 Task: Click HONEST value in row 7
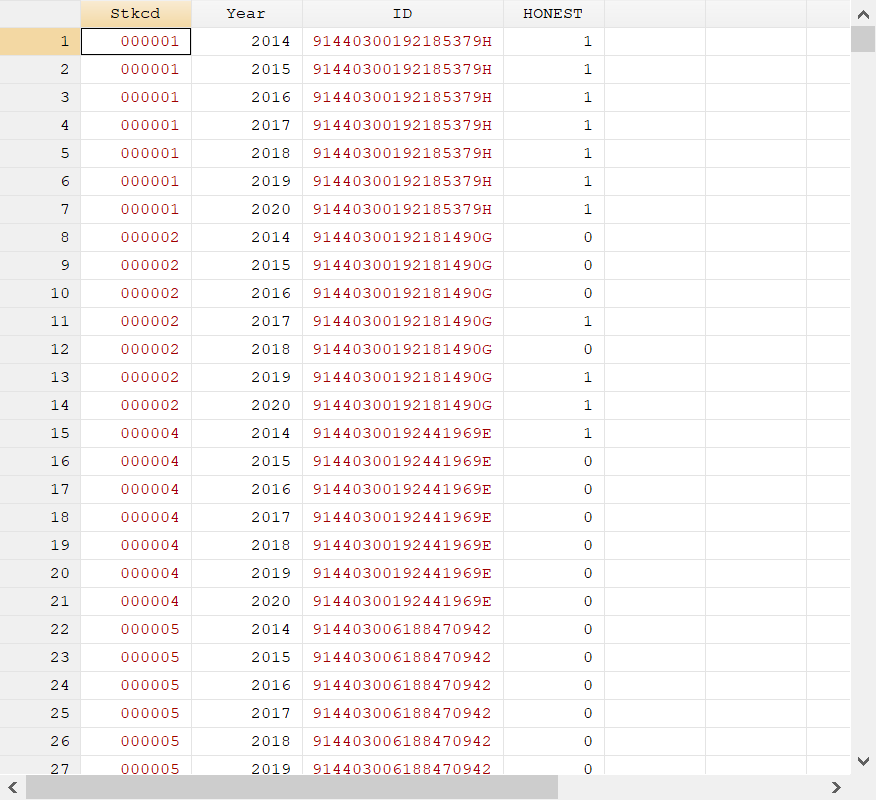coord(554,209)
